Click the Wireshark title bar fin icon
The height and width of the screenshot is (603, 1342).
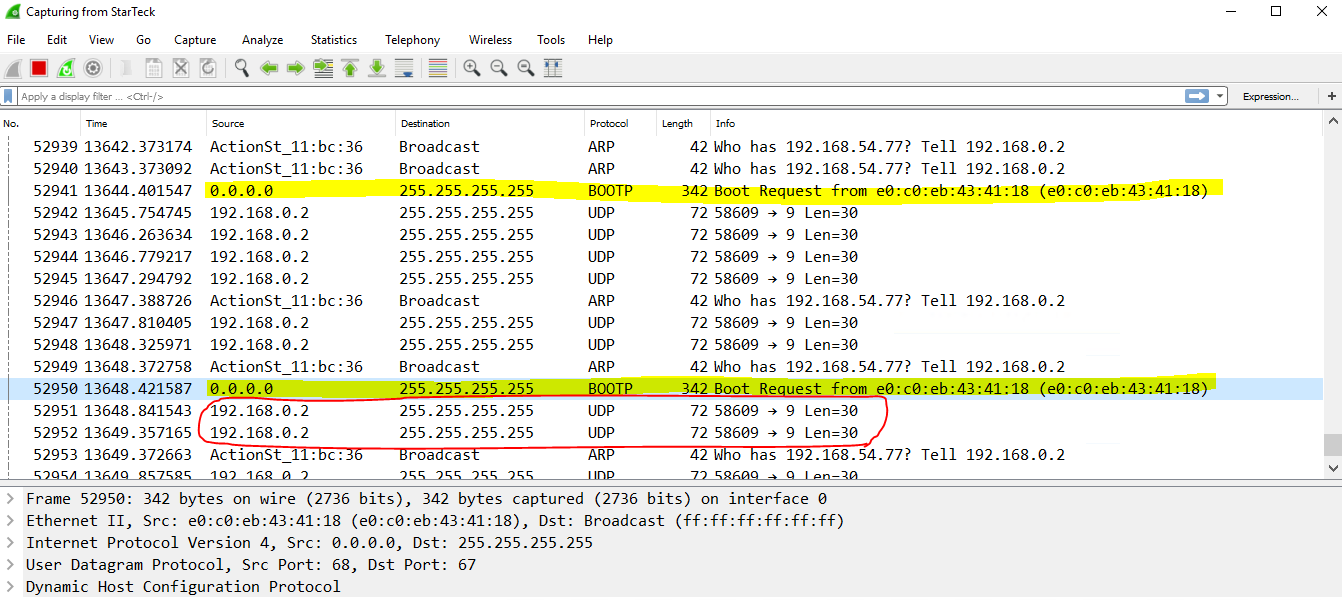point(13,12)
